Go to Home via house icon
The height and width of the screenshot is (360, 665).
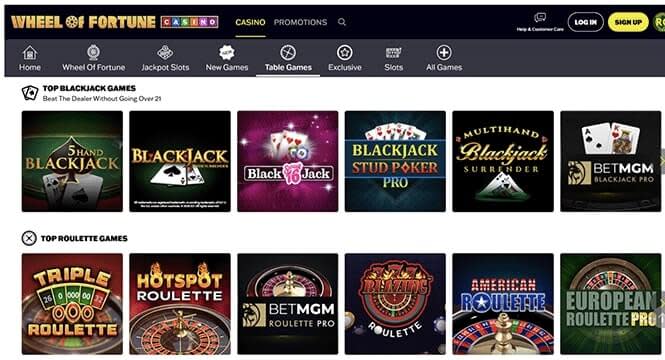[x=30, y=53]
